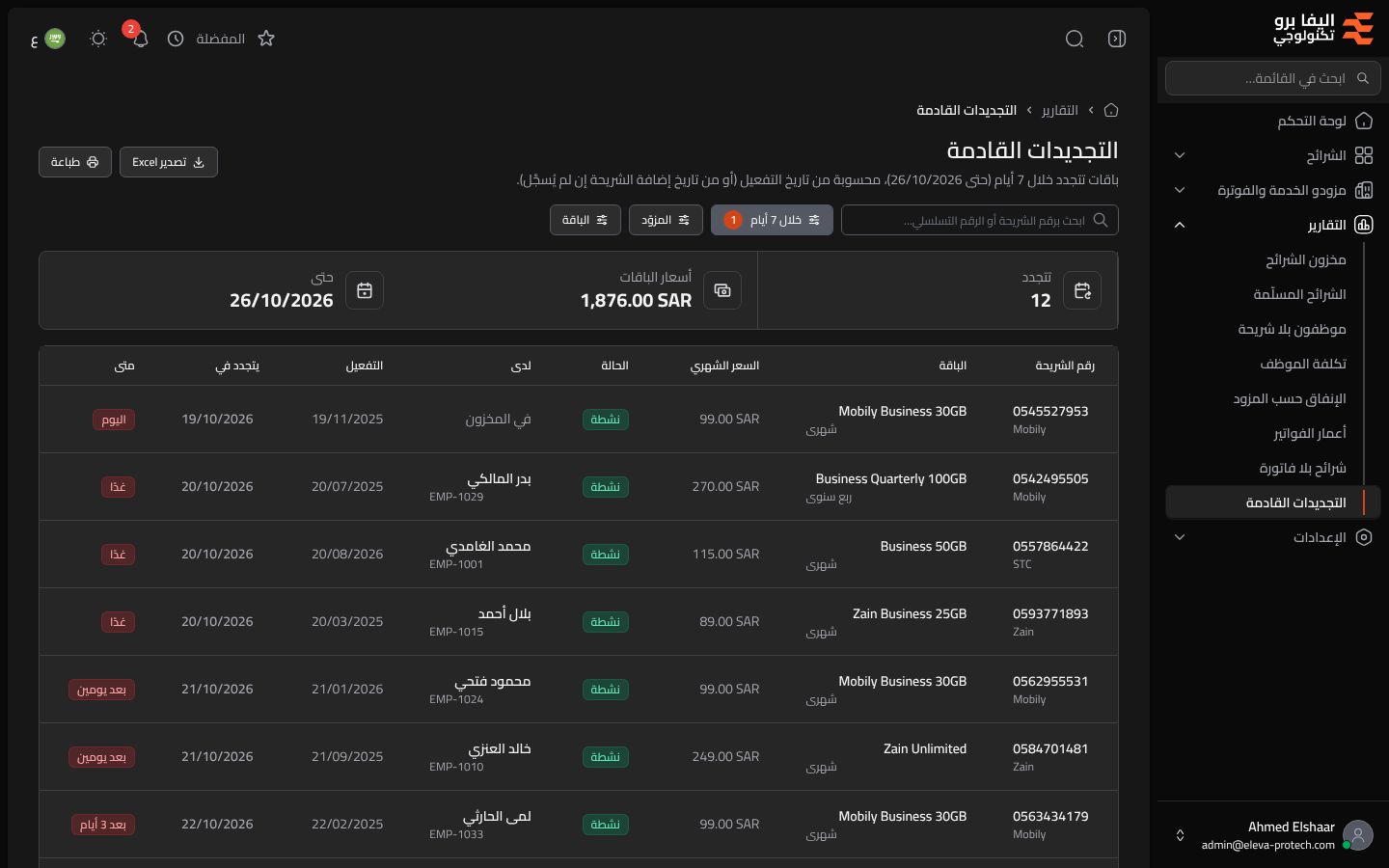
Task: Click SIM number search field
Action: (x=980, y=220)
